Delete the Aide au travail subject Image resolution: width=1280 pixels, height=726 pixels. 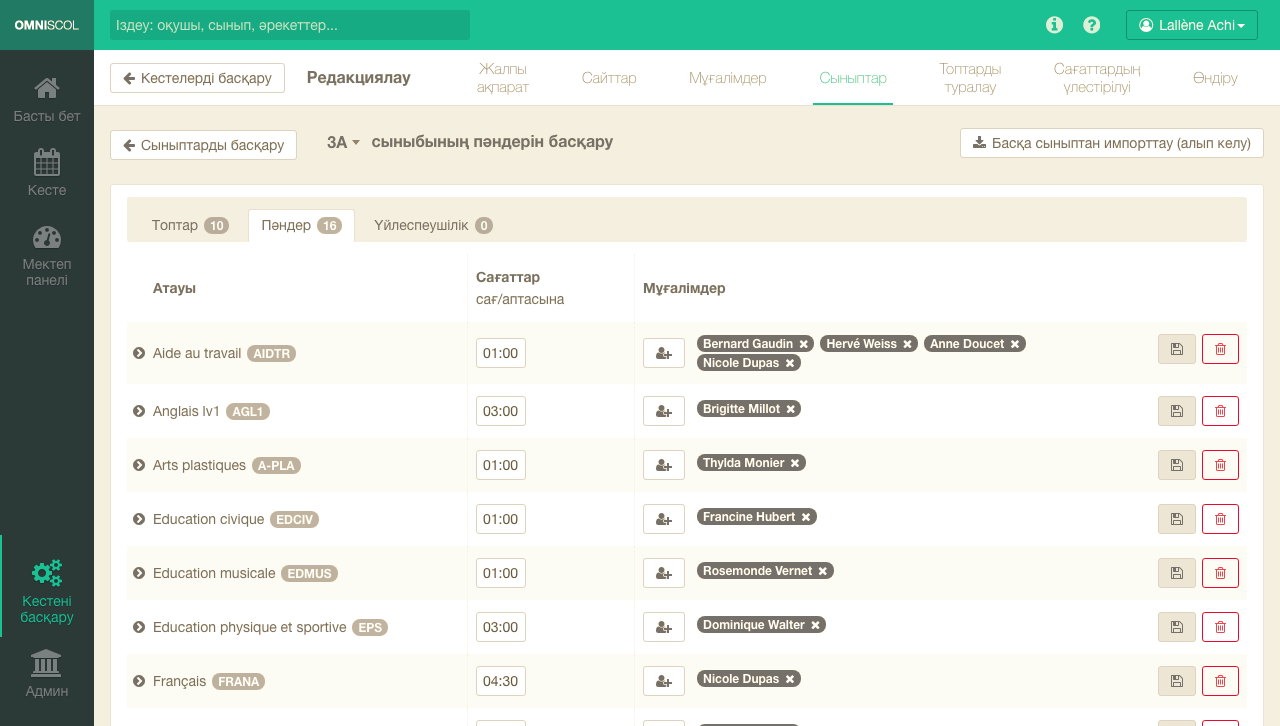tap(1220, 349)
